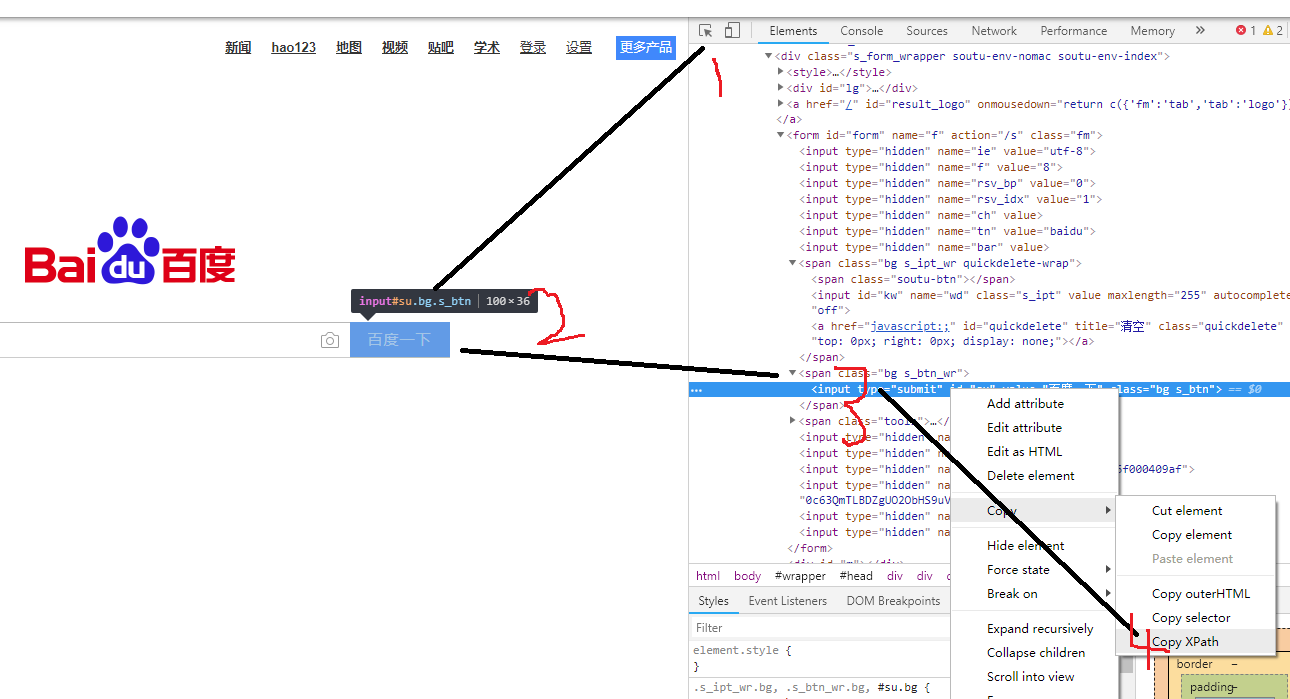Open the Network tab
This screenshot has height=699, width=1290.
coord(994,31)
